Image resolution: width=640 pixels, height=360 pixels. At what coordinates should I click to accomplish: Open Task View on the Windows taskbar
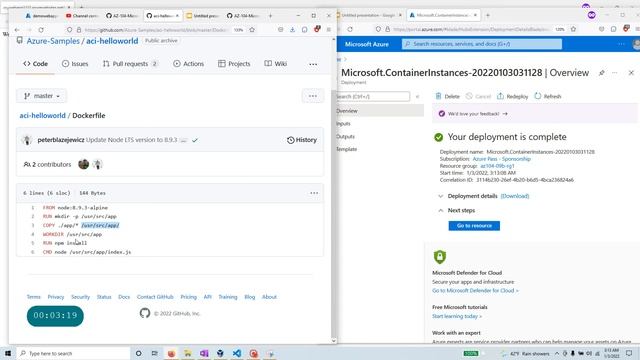click(x=154, y=353)
